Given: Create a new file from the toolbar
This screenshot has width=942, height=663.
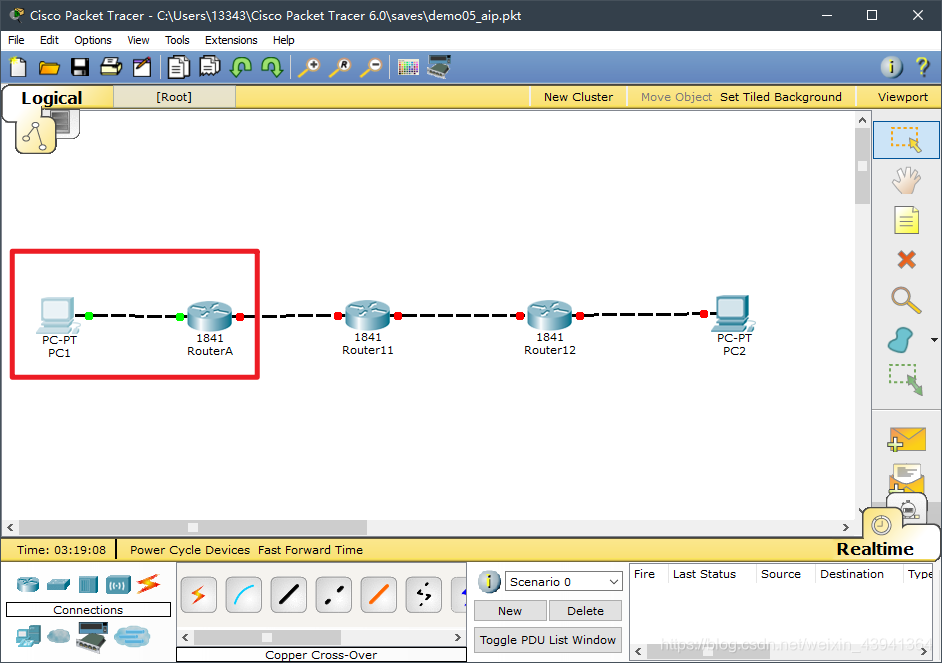Looking at the screenshot, I should coord(18,67).
